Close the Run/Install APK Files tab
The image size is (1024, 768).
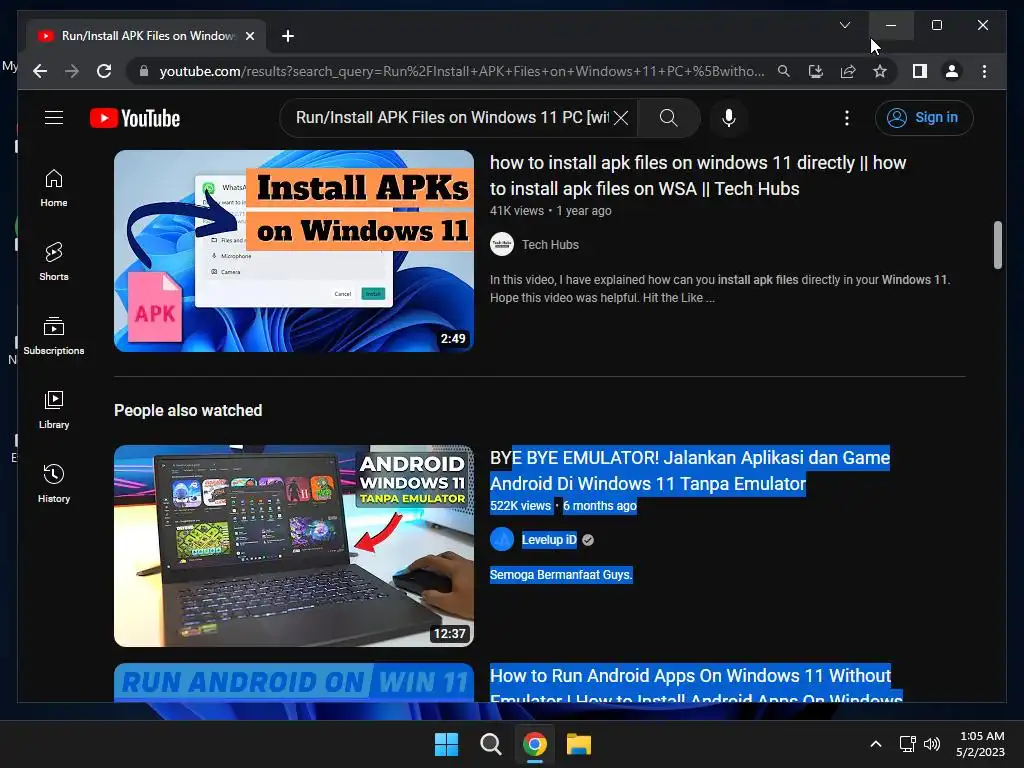(x=250, y=36)
